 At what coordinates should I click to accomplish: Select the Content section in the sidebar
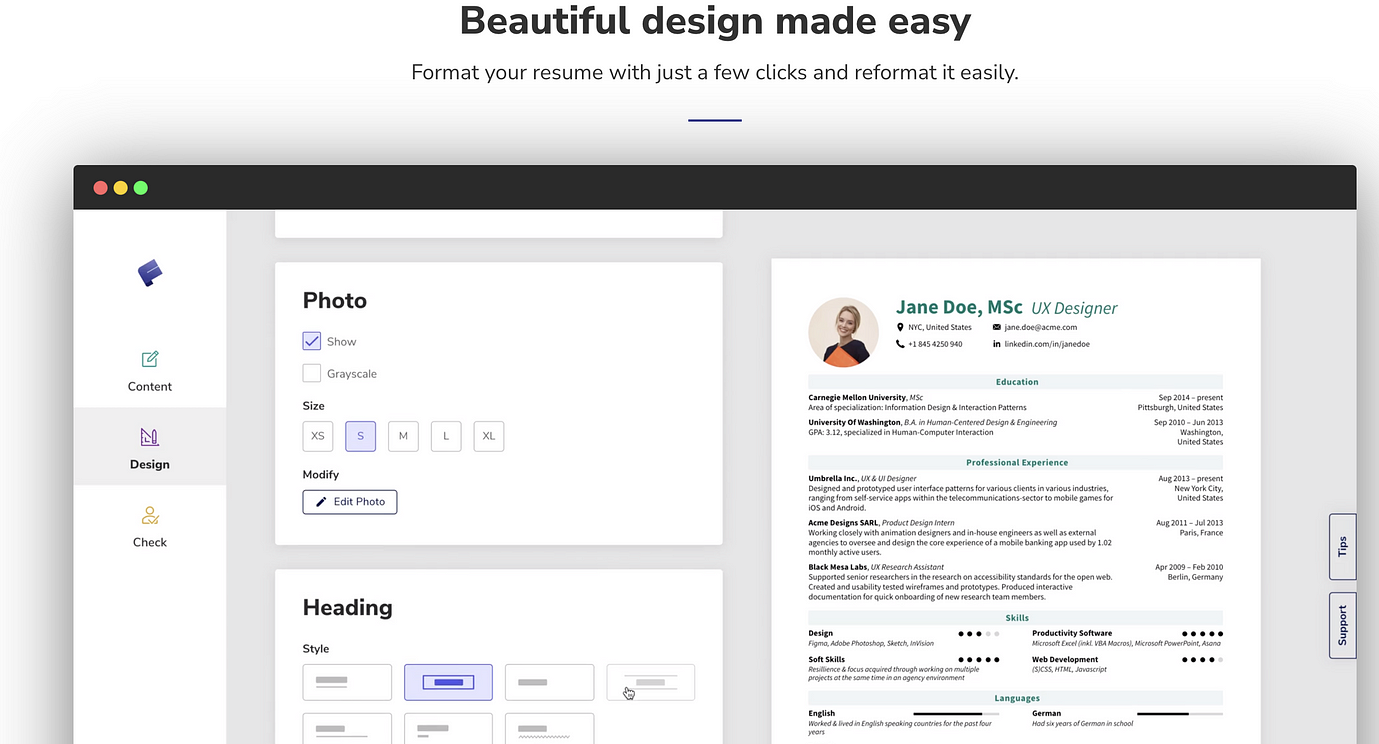(149, 371)
